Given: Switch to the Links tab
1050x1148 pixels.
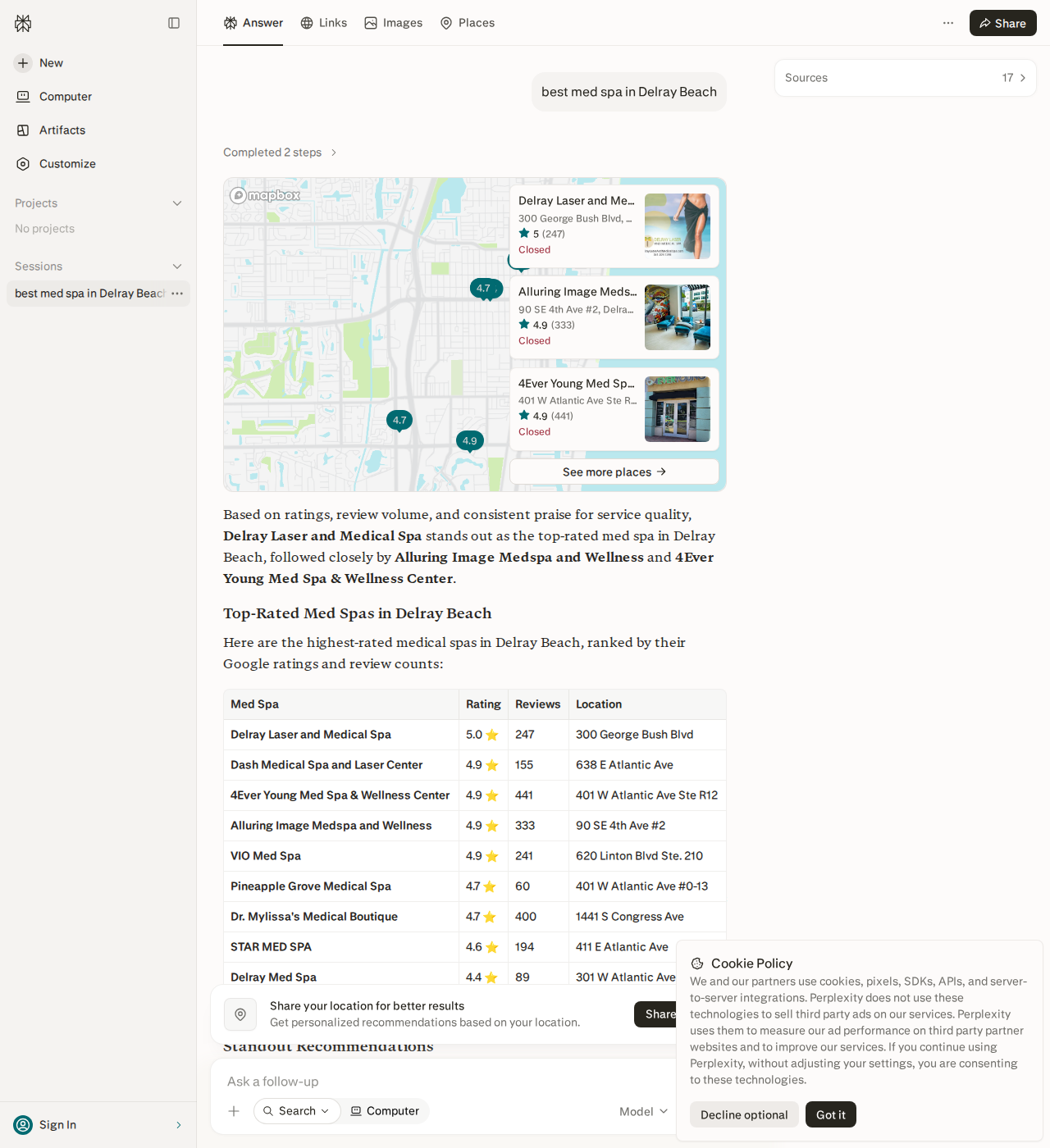Looking at the screenshot, I should [x=324, y=23].
